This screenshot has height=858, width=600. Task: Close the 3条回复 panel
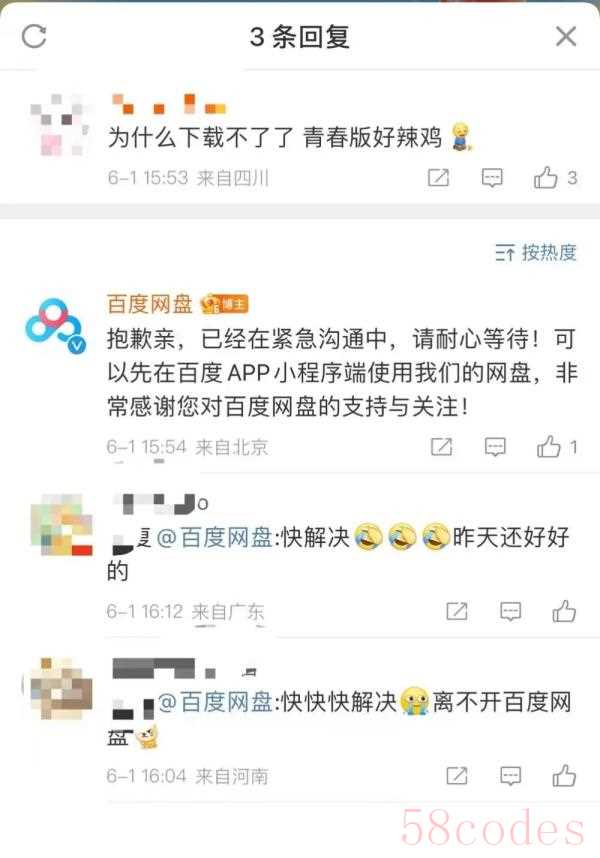566,37
